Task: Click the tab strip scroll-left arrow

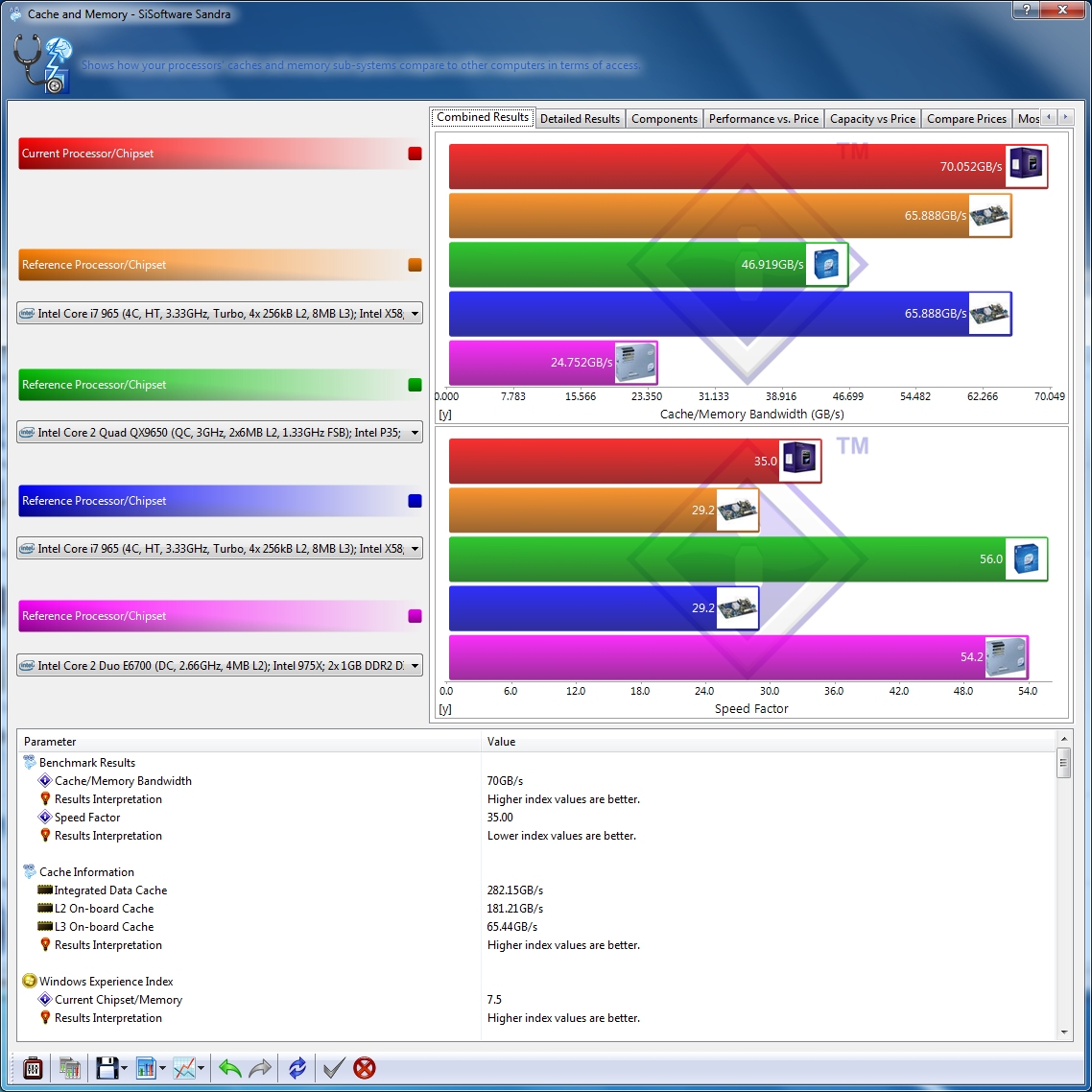Action: pos(1049,117)
